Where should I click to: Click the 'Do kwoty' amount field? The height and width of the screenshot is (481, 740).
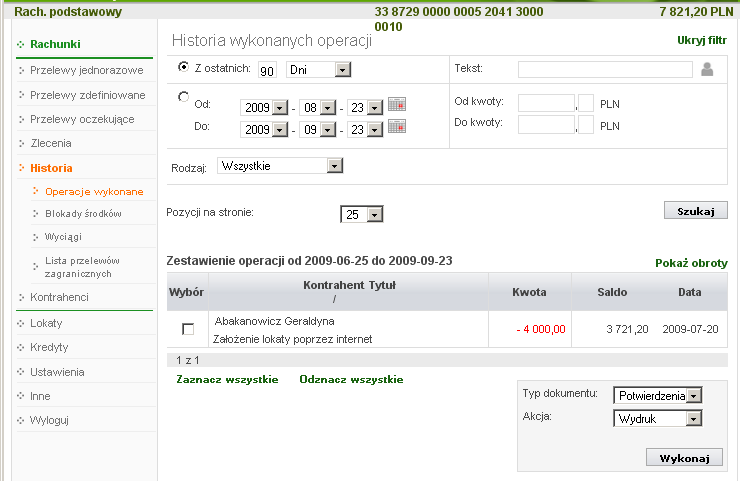pyautogui.click(x=547, y=125)
